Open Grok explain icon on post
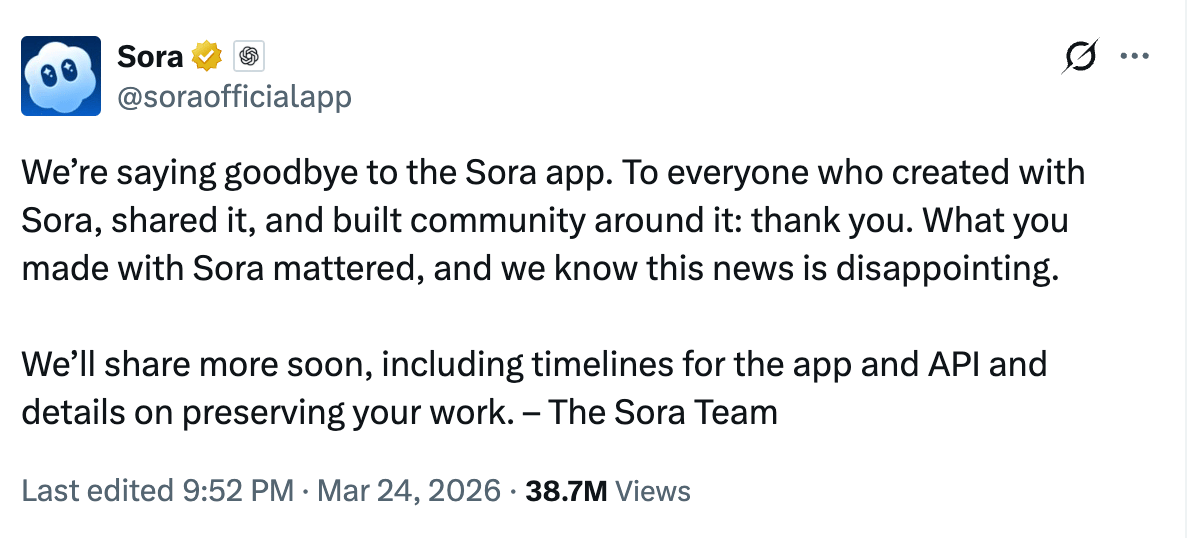 [x=1080, y=57]
